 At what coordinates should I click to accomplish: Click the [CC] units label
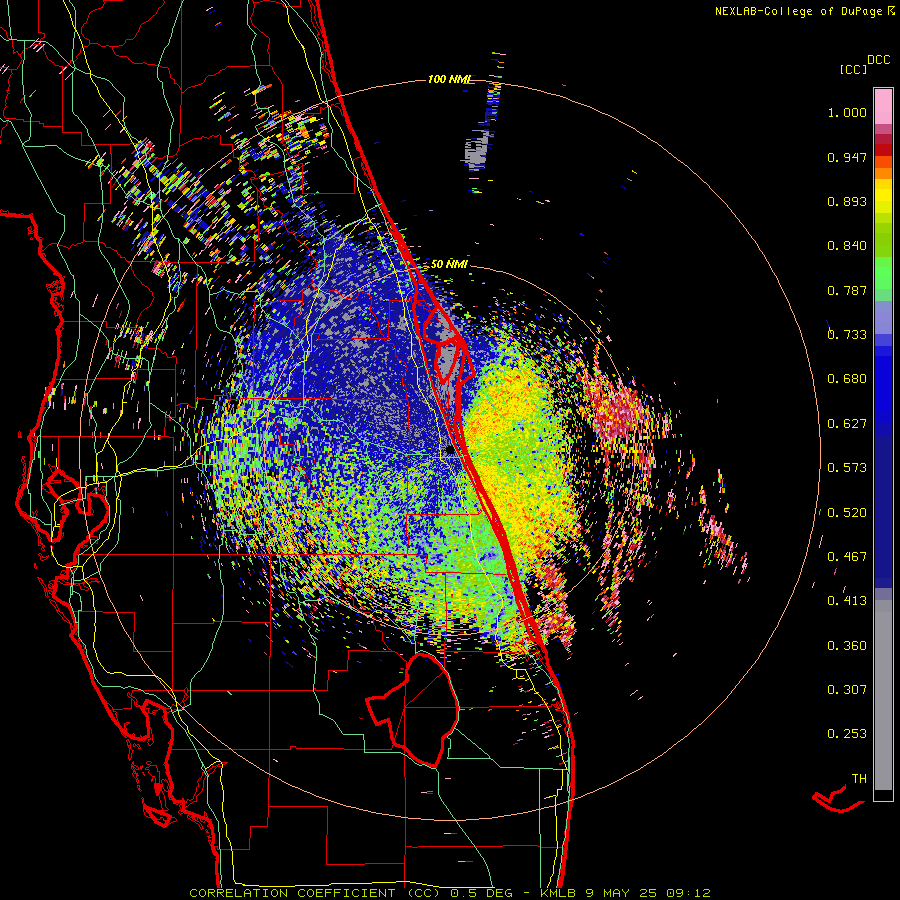853,69
